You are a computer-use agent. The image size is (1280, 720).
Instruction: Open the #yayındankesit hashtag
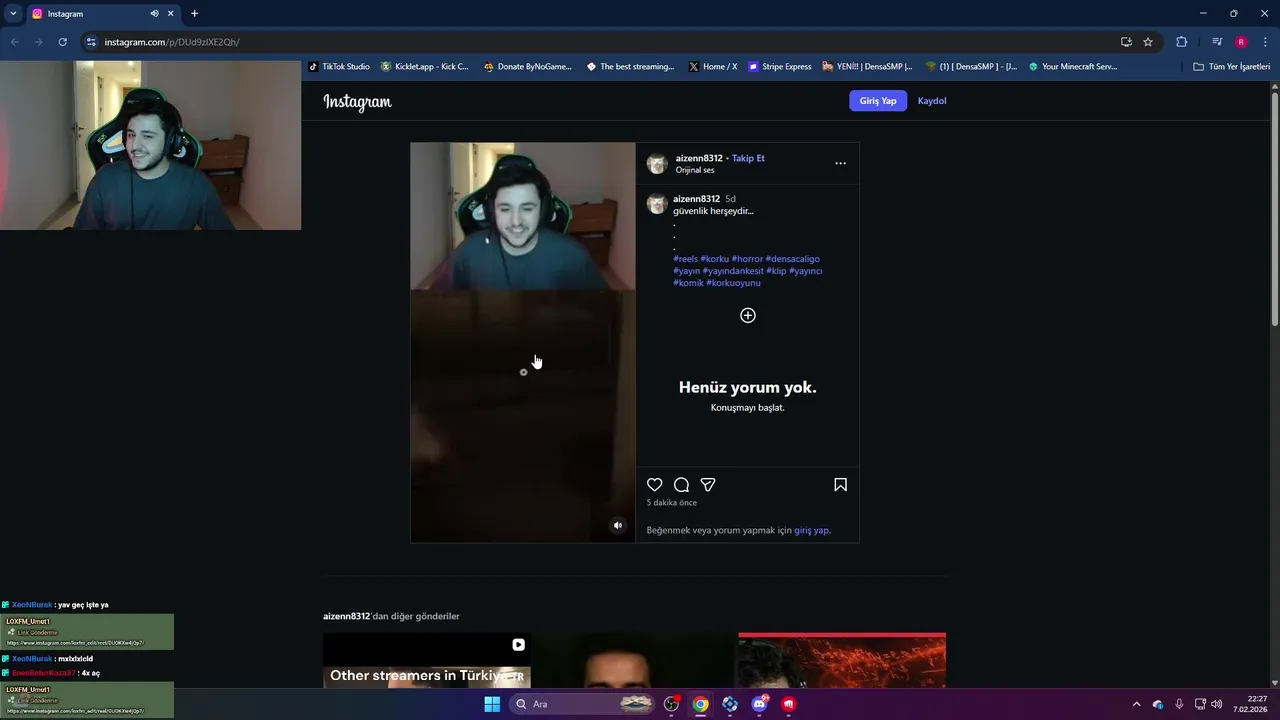(x=733, y=271)
